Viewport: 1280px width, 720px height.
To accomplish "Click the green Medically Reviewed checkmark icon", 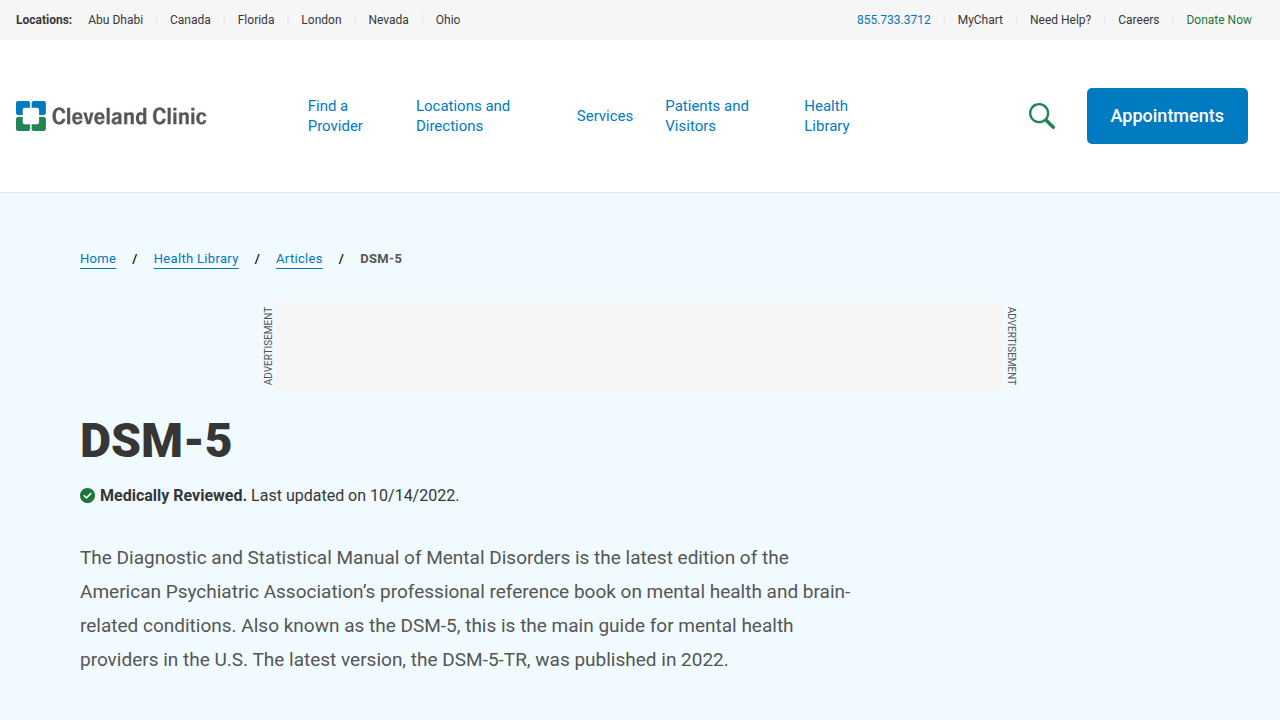I will 88,495.
